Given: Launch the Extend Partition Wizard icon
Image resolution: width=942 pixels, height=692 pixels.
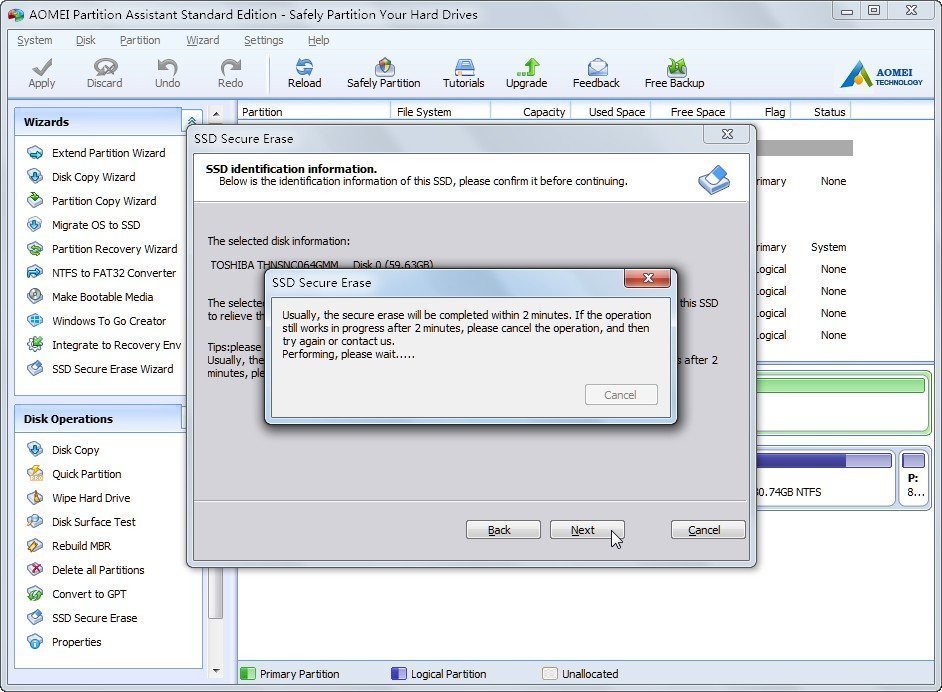Looking at the screenshot, I should click(x=35, y=153).
